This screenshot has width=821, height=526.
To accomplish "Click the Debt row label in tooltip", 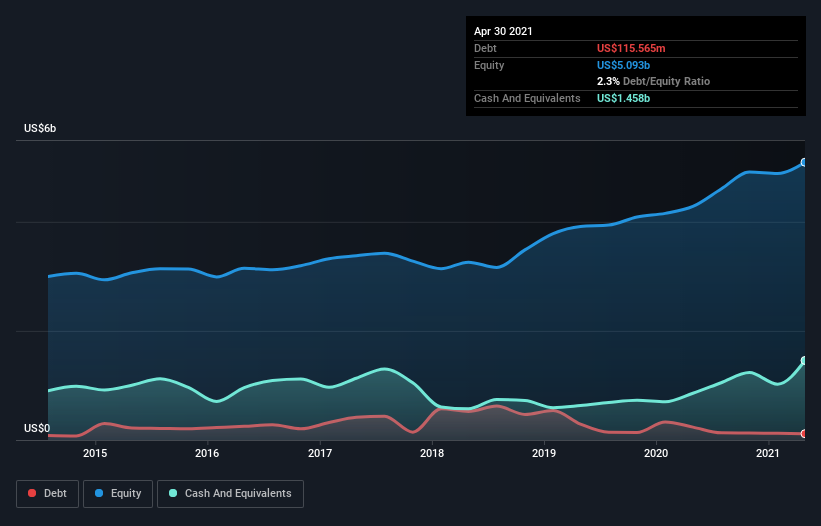I will [485, 48].
